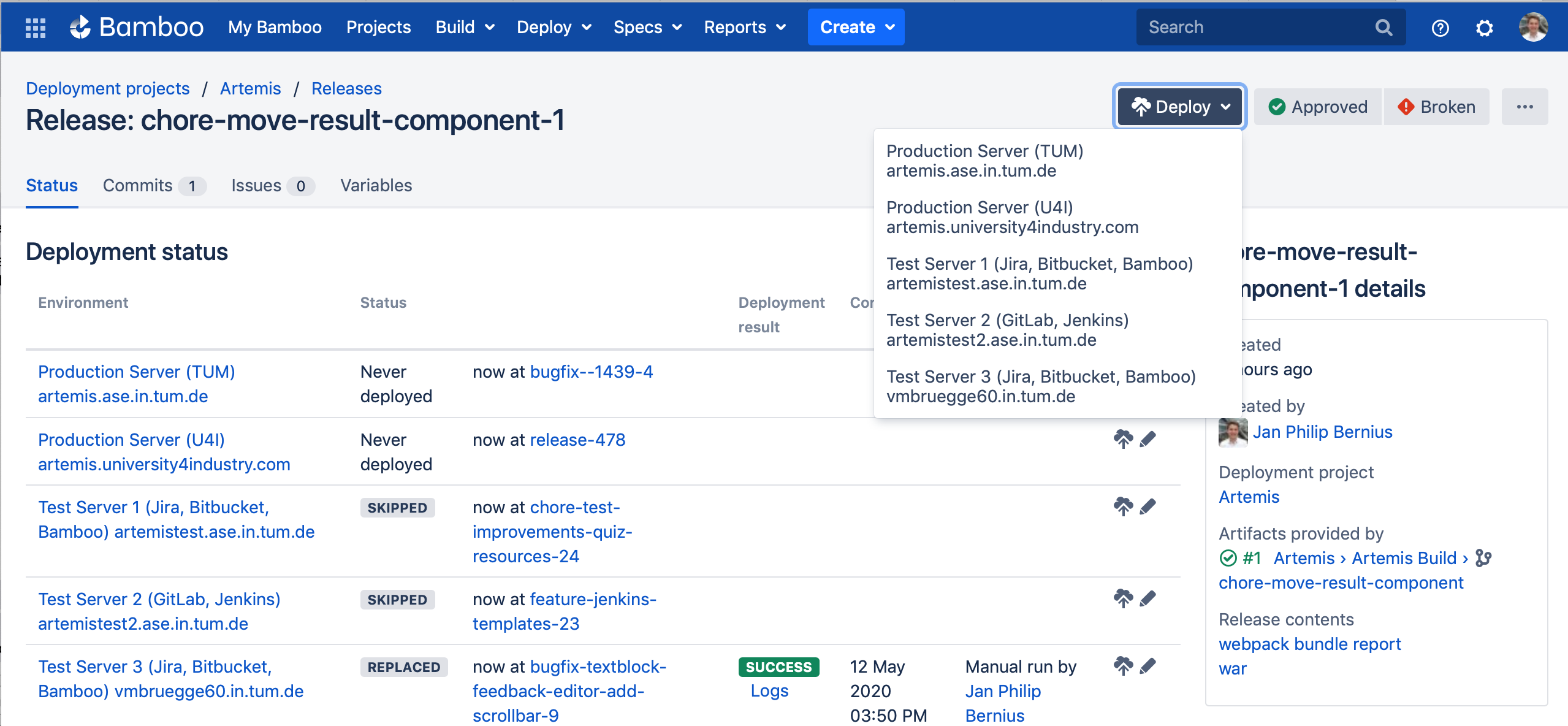Open chore-test-improvements-quiz-resources-24 release
1568x726 pixels.
pyautogui.click(x=552, y=532)
